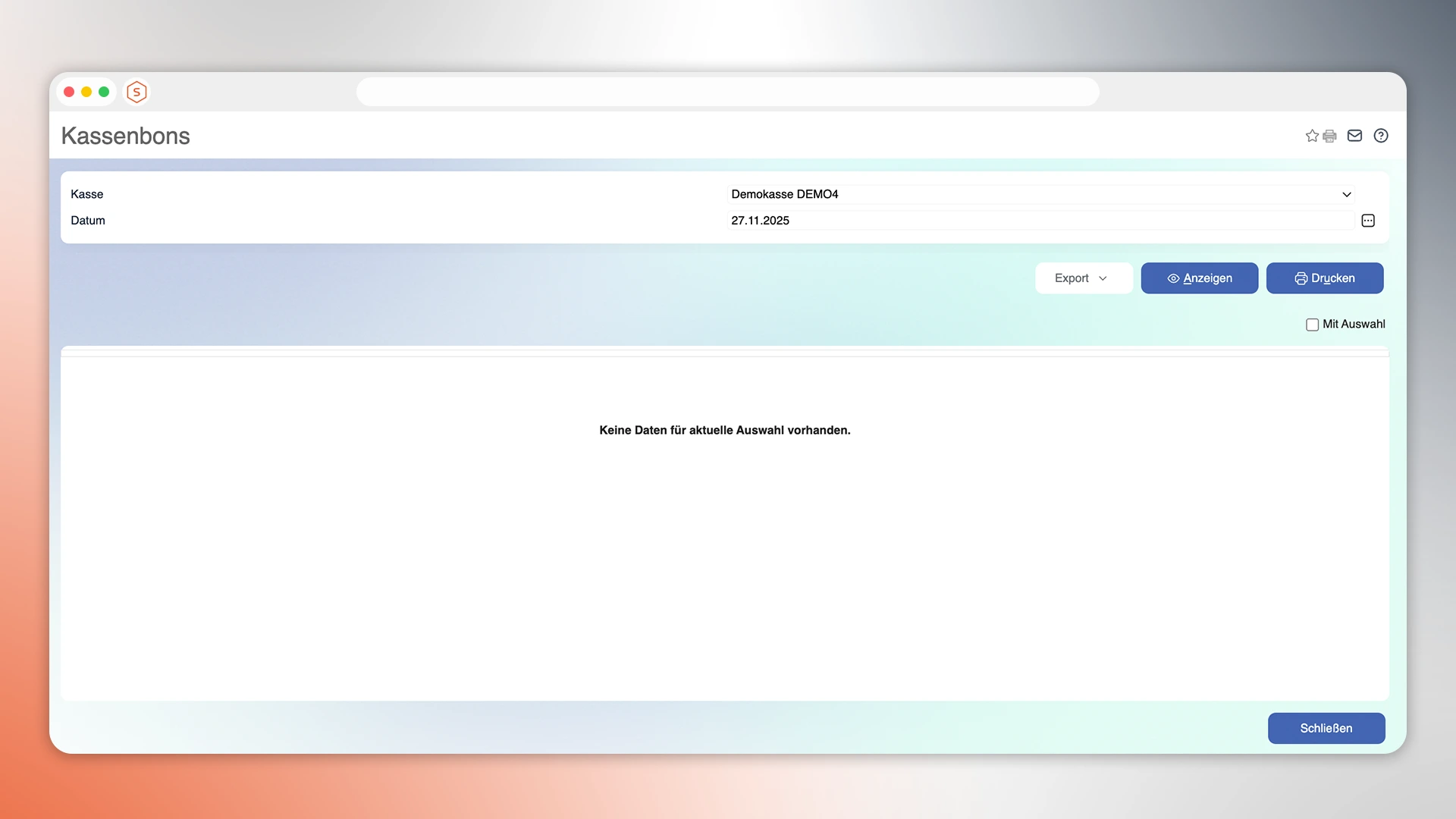Click the Schließen button

pos(1326,728)
